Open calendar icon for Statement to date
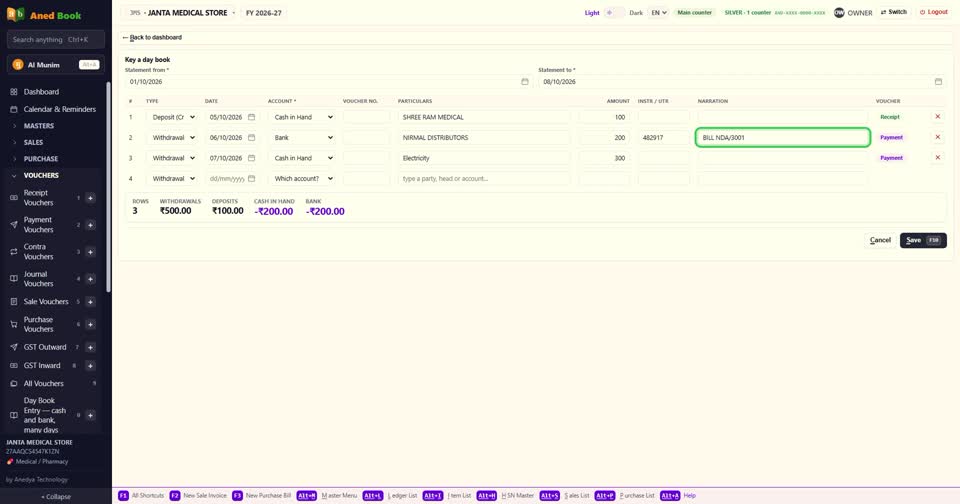 click(938, 81)
